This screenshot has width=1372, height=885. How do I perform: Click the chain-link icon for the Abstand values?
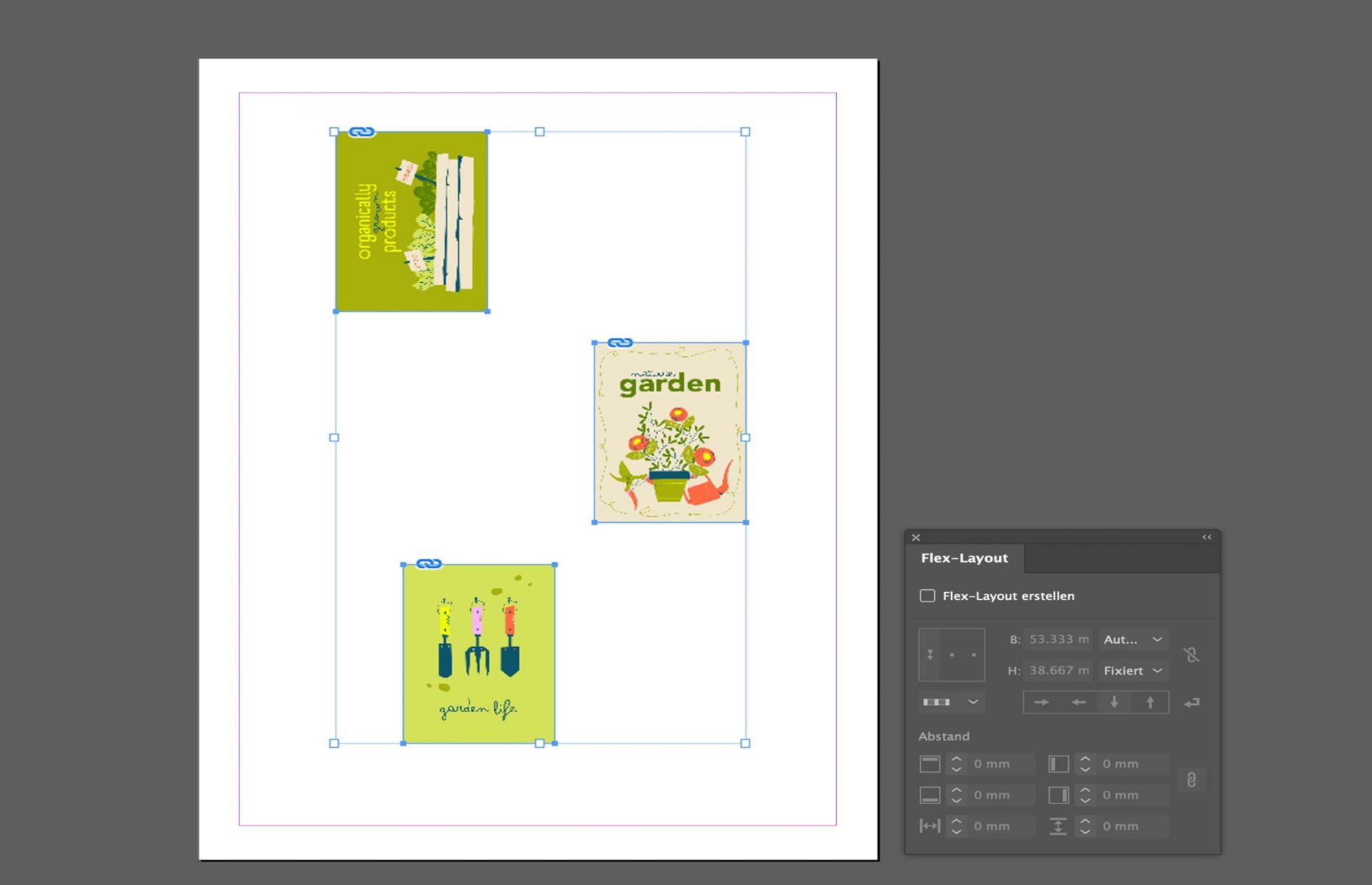click(1190, 779)
